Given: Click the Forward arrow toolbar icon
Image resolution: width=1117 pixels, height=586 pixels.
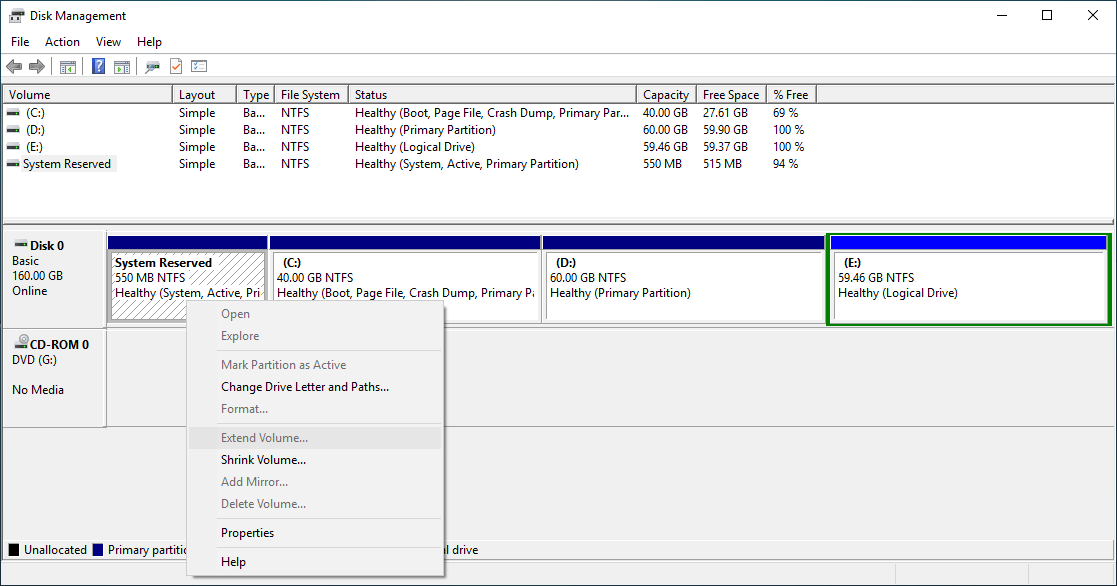Looking at the screenshot, I should click(37, 67).
